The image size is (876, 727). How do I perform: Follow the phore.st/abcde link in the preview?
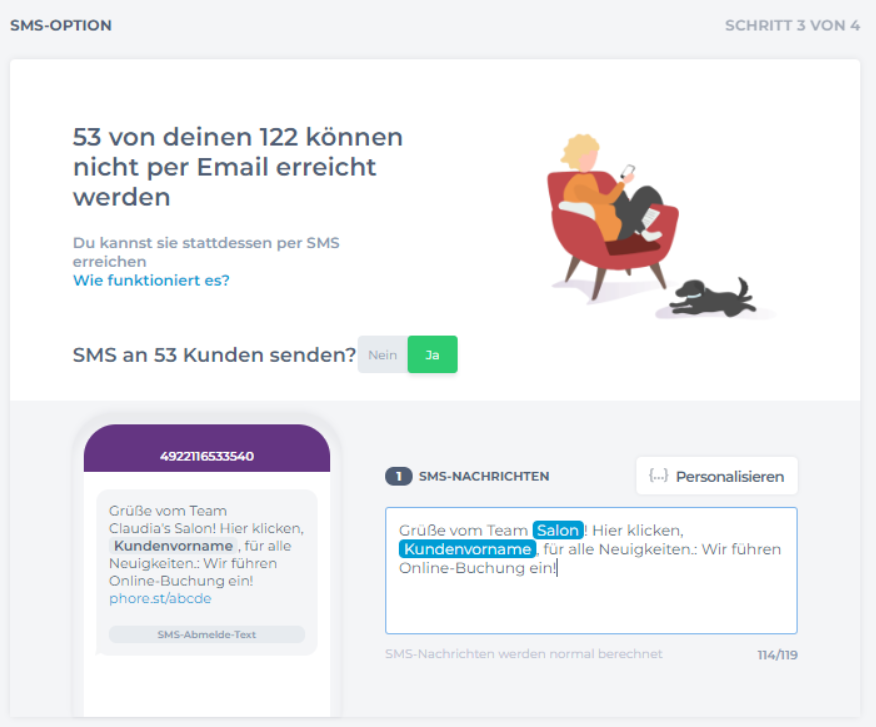coord(160,598)
